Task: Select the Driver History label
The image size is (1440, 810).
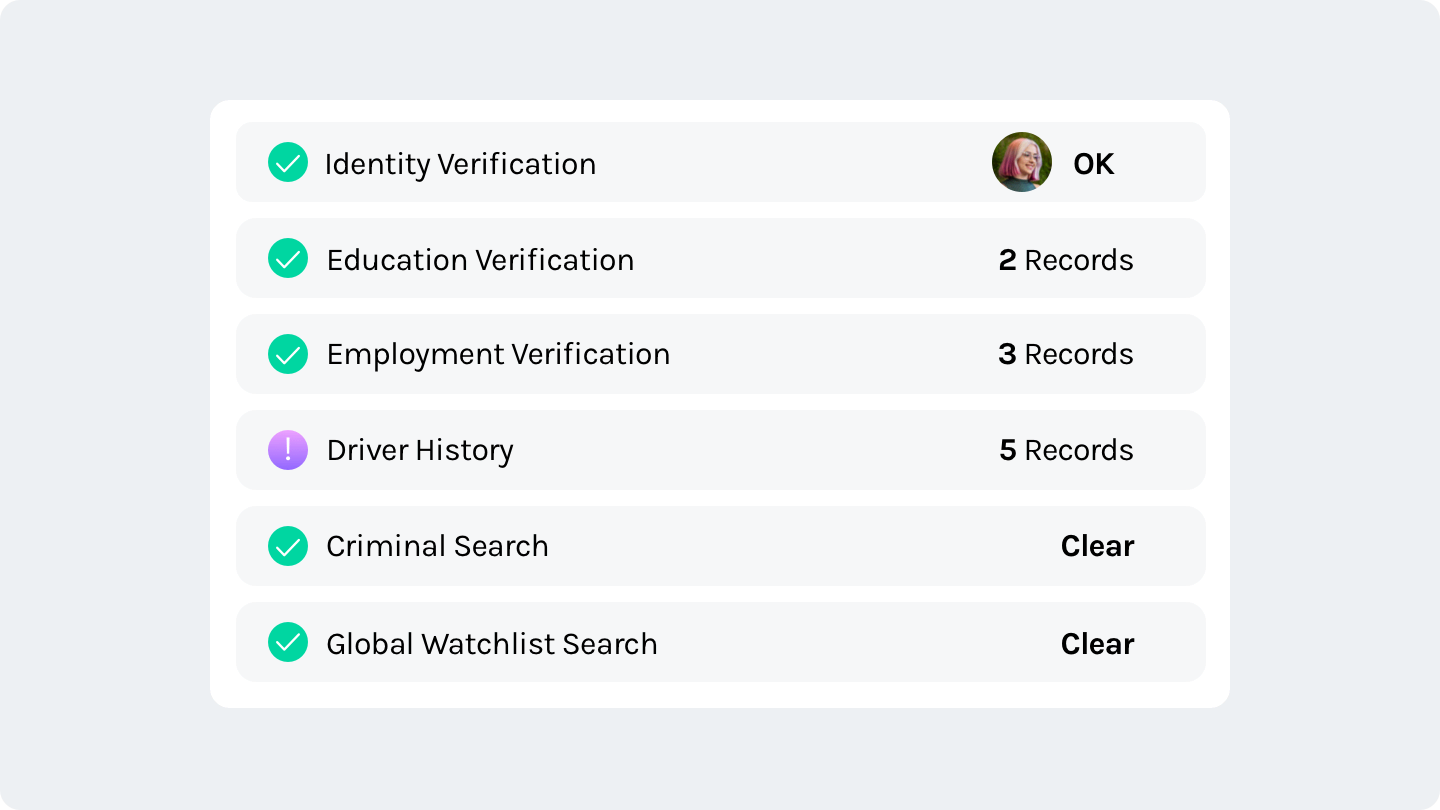Action: 420,451
